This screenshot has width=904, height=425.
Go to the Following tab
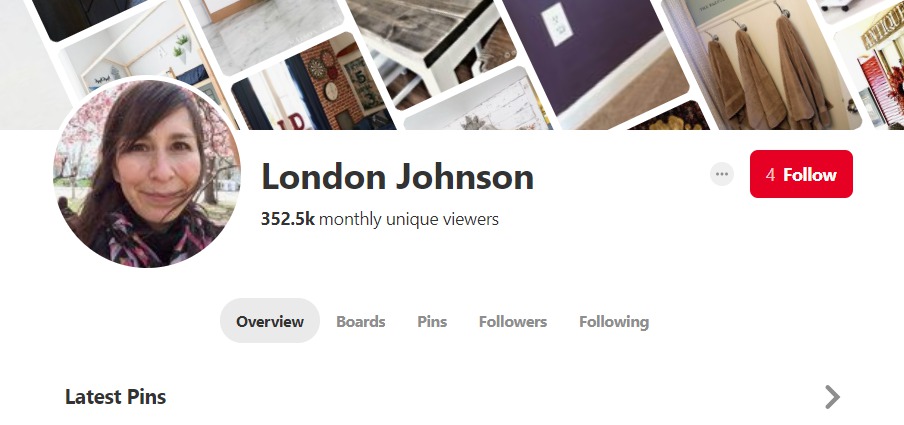point(614,321)
